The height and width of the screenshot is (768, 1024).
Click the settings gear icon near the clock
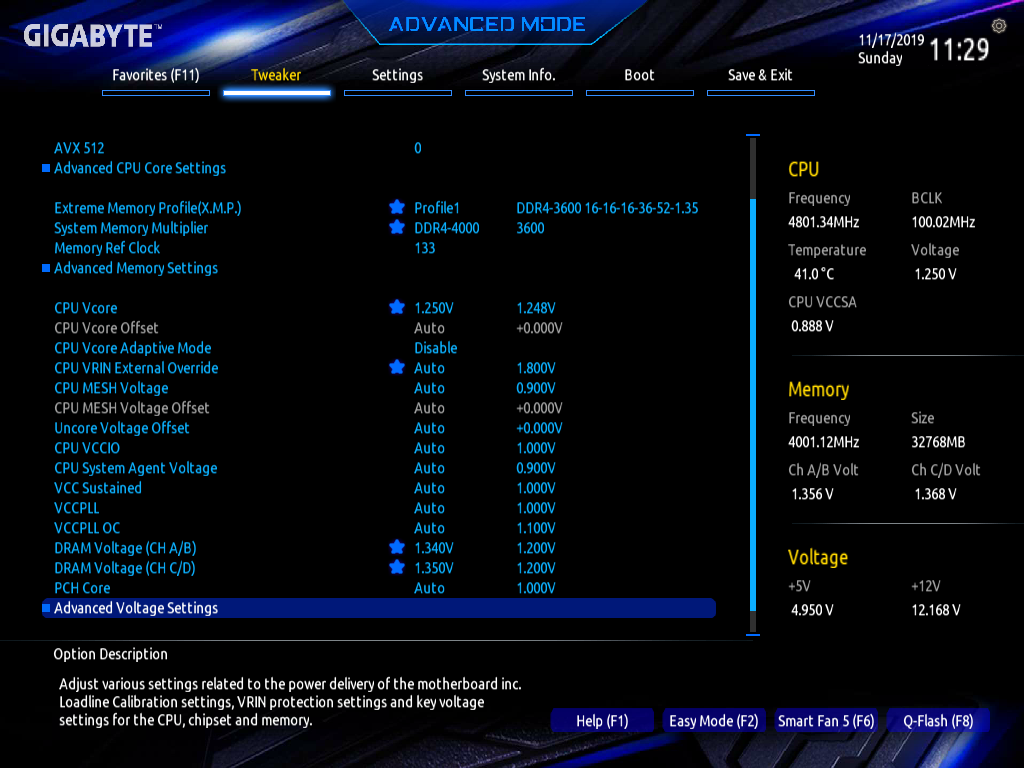(x=999, y=26)
